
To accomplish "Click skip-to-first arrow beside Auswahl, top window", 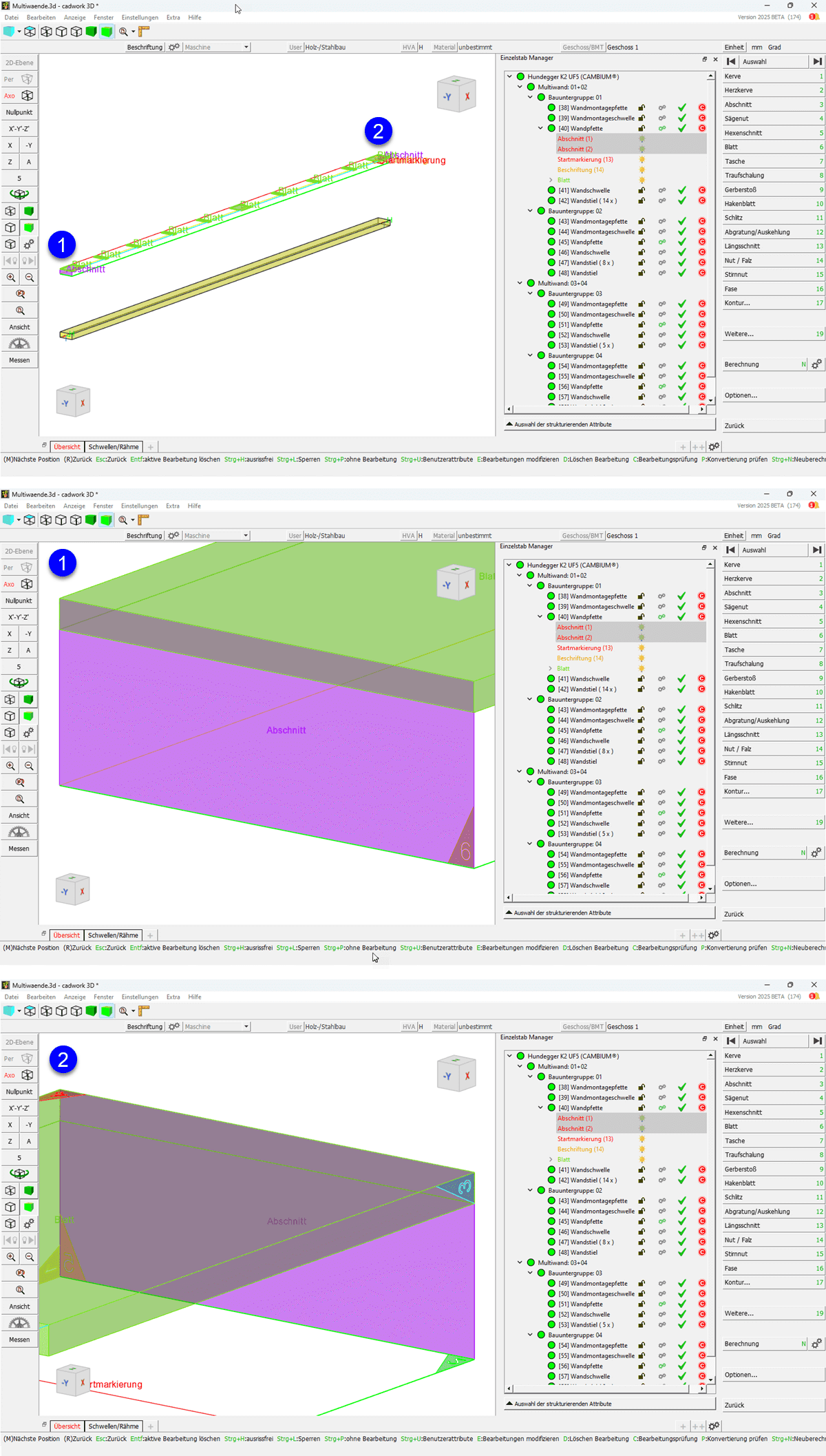I will pos(731,61).
